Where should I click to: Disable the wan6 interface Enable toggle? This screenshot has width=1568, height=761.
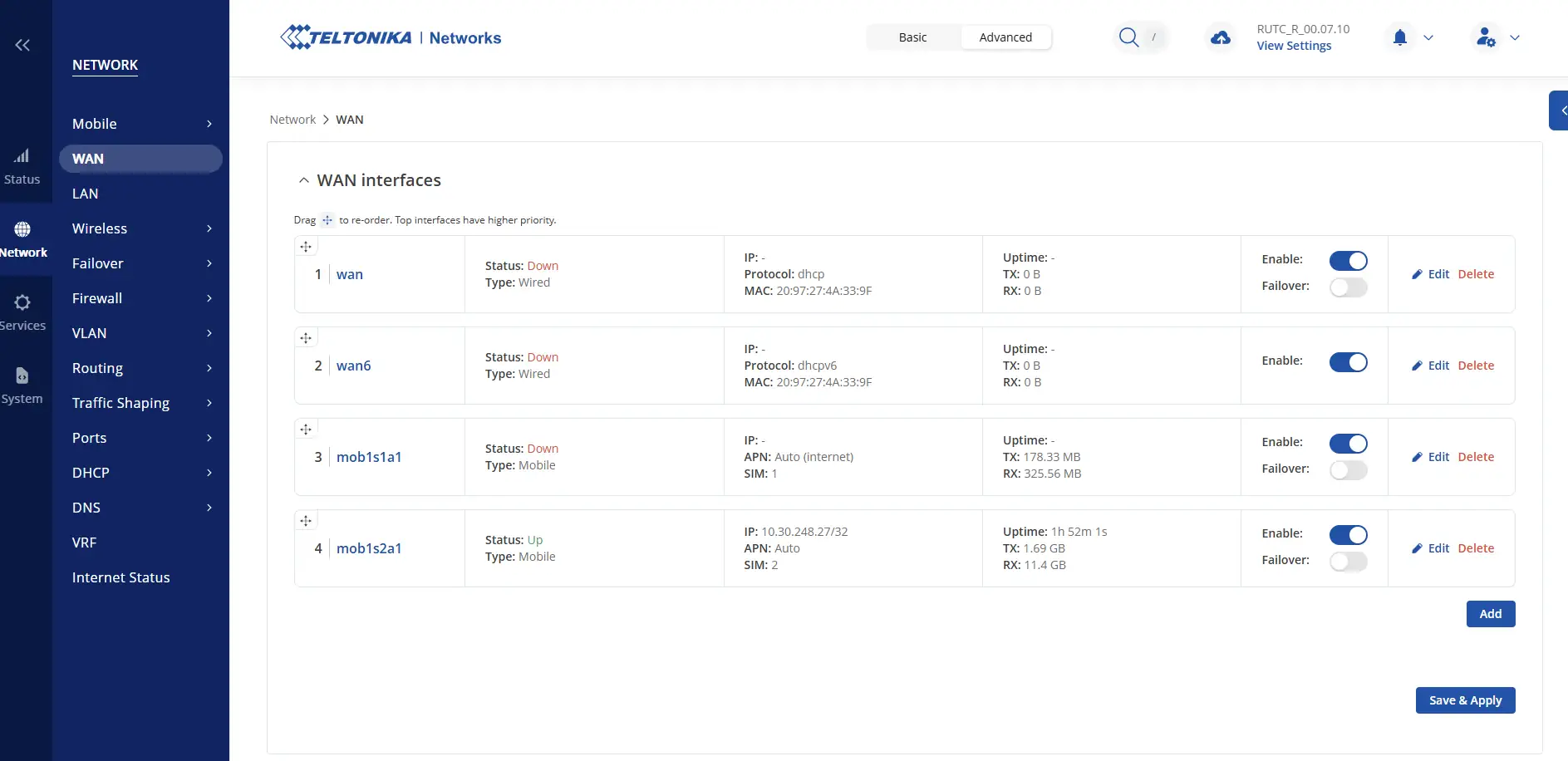click(1348, 362)
